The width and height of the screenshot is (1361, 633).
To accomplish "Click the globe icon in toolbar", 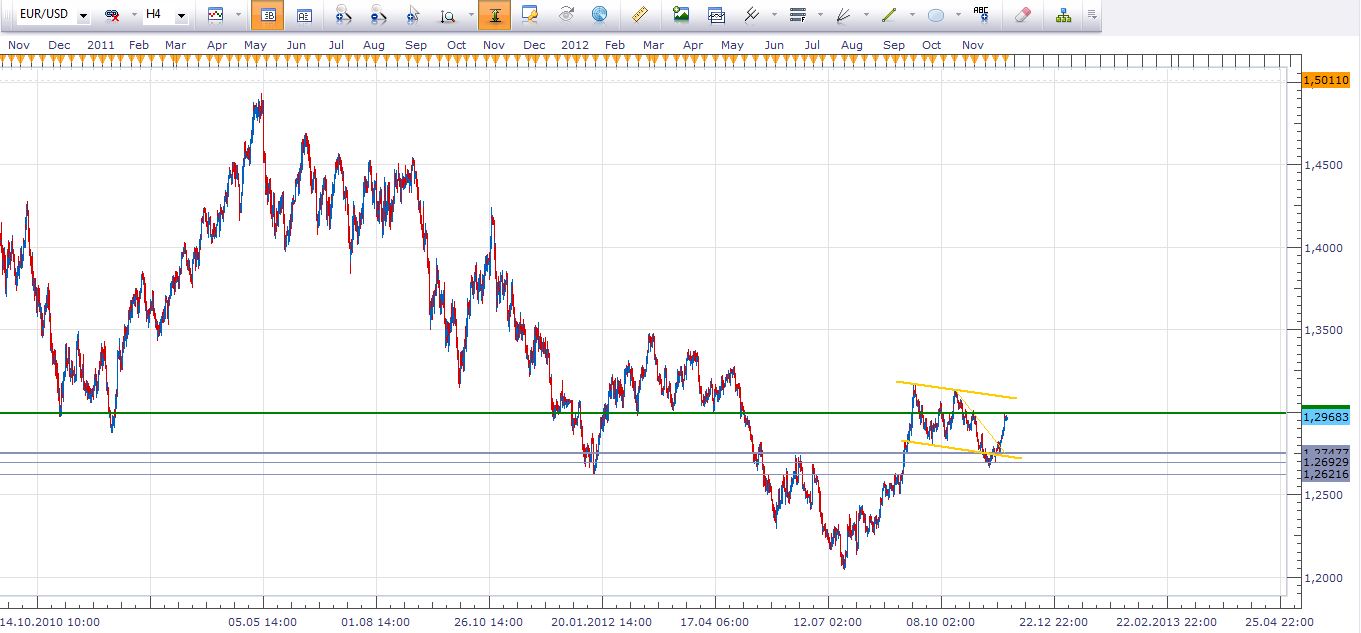I will click(x=599, y=15).
